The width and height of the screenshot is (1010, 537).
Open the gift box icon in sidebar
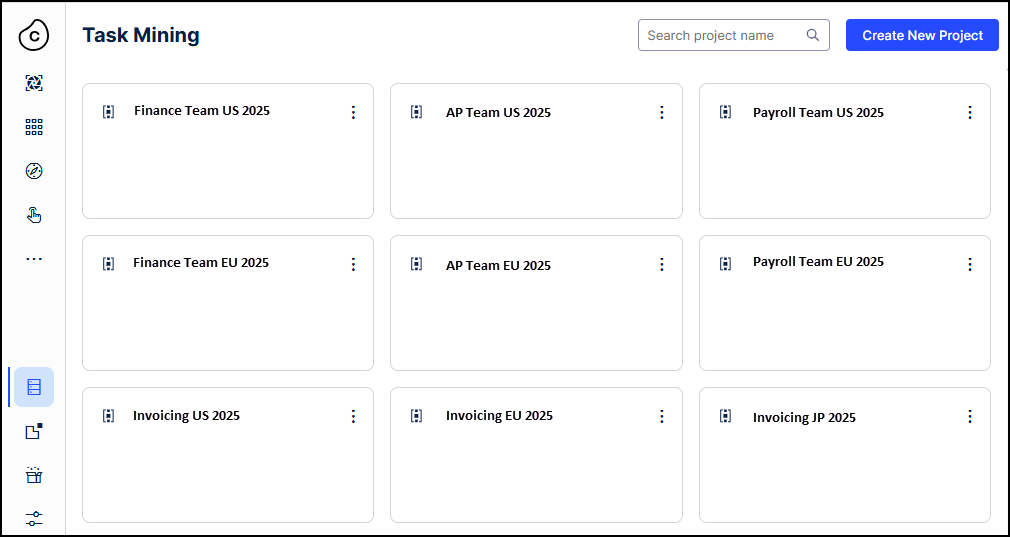click(x=34, y=475)
